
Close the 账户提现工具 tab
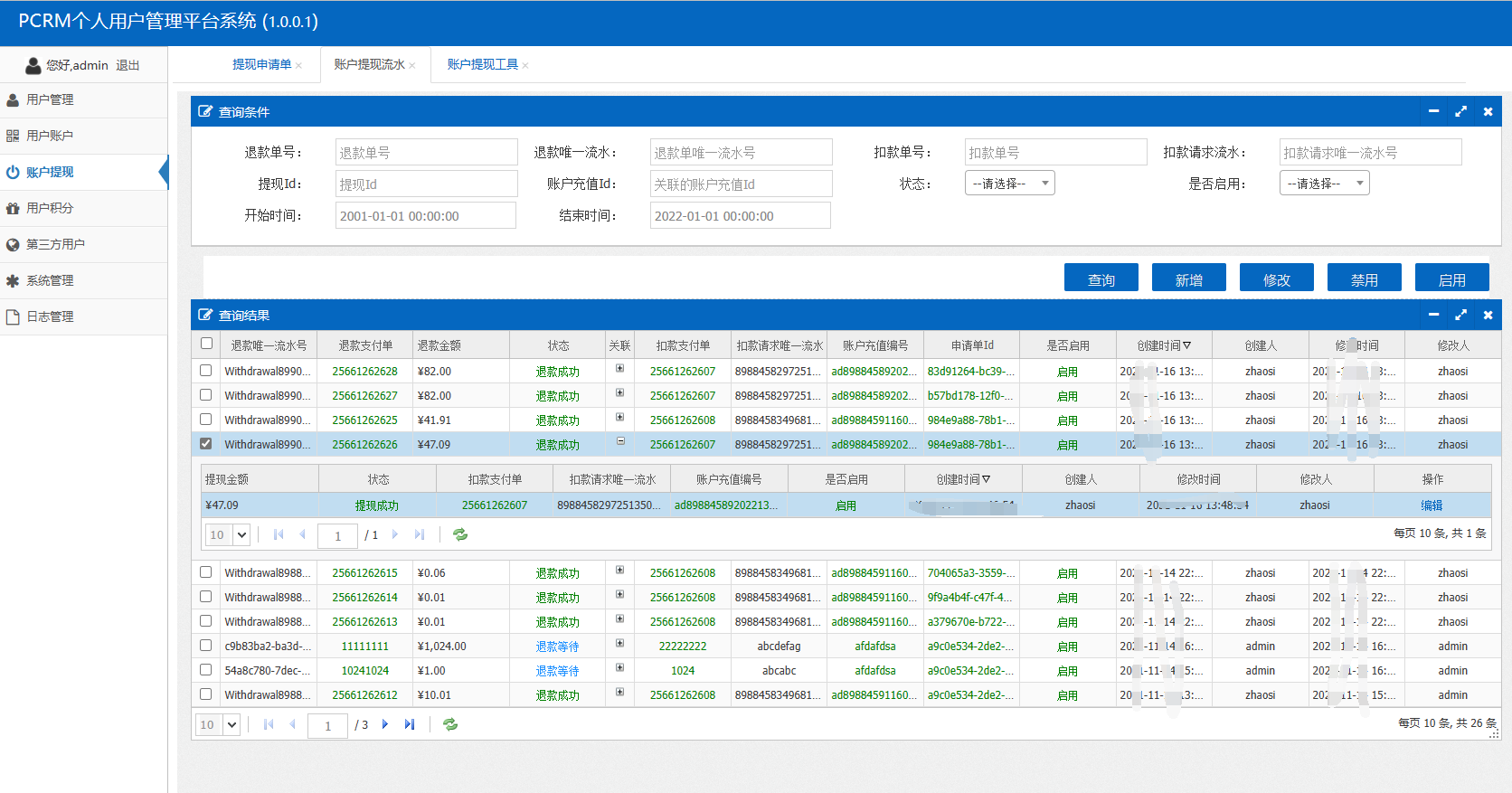click(x=525, y=65)
